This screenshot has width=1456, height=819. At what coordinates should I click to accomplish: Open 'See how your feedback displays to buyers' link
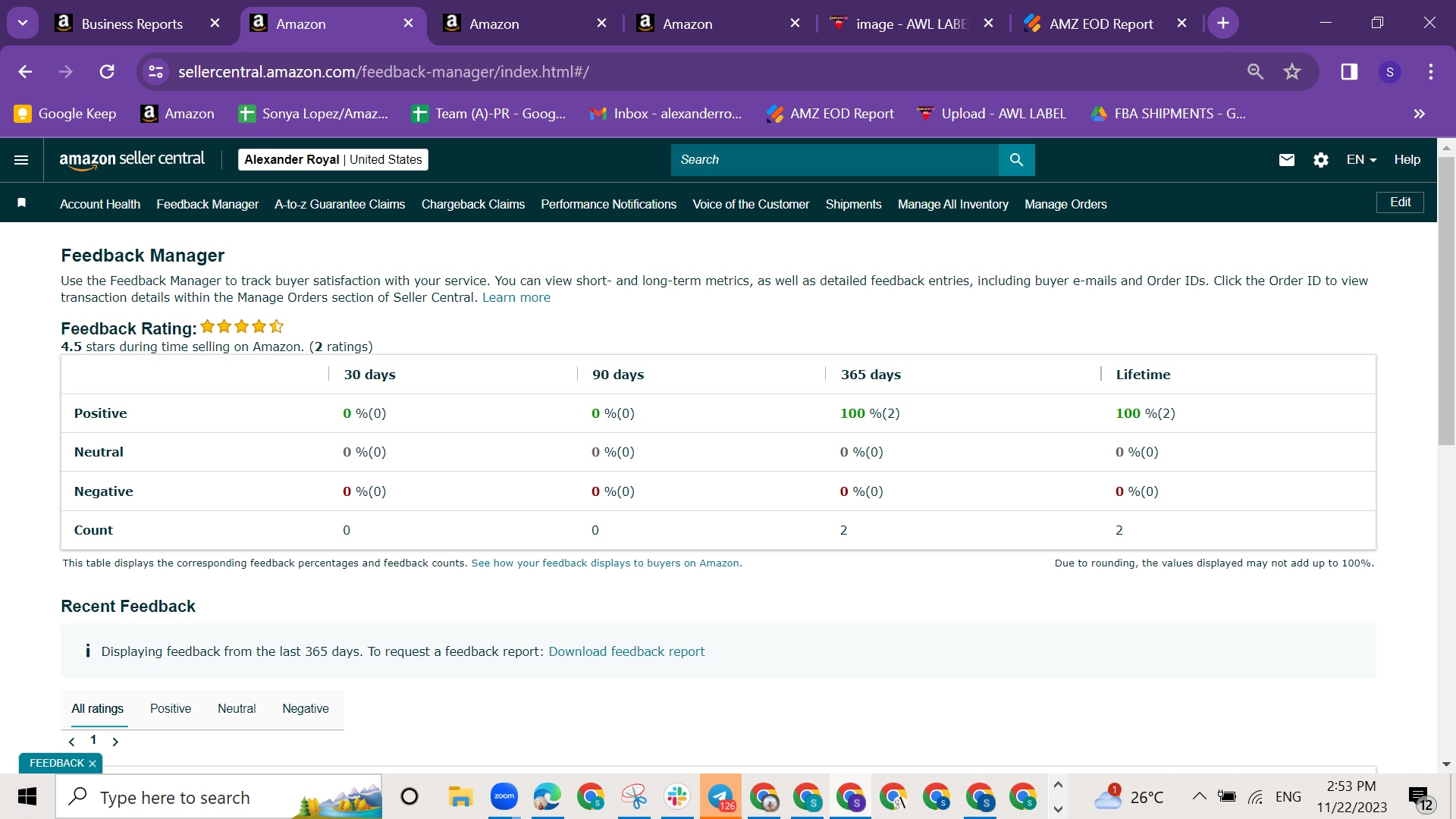coord(605,563)
